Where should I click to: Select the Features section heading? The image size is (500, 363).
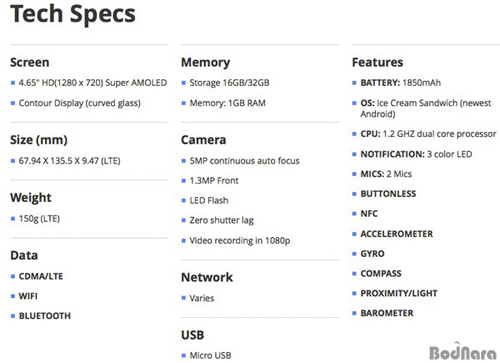pyautogui.click(x=378, y=62)
